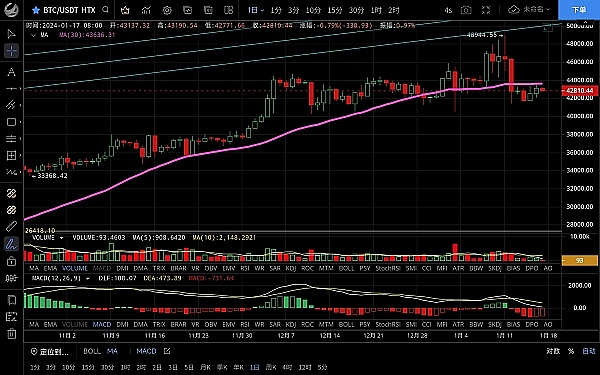Click the blue 下单 order button
600x375 pixels.
tap(579, 10)
